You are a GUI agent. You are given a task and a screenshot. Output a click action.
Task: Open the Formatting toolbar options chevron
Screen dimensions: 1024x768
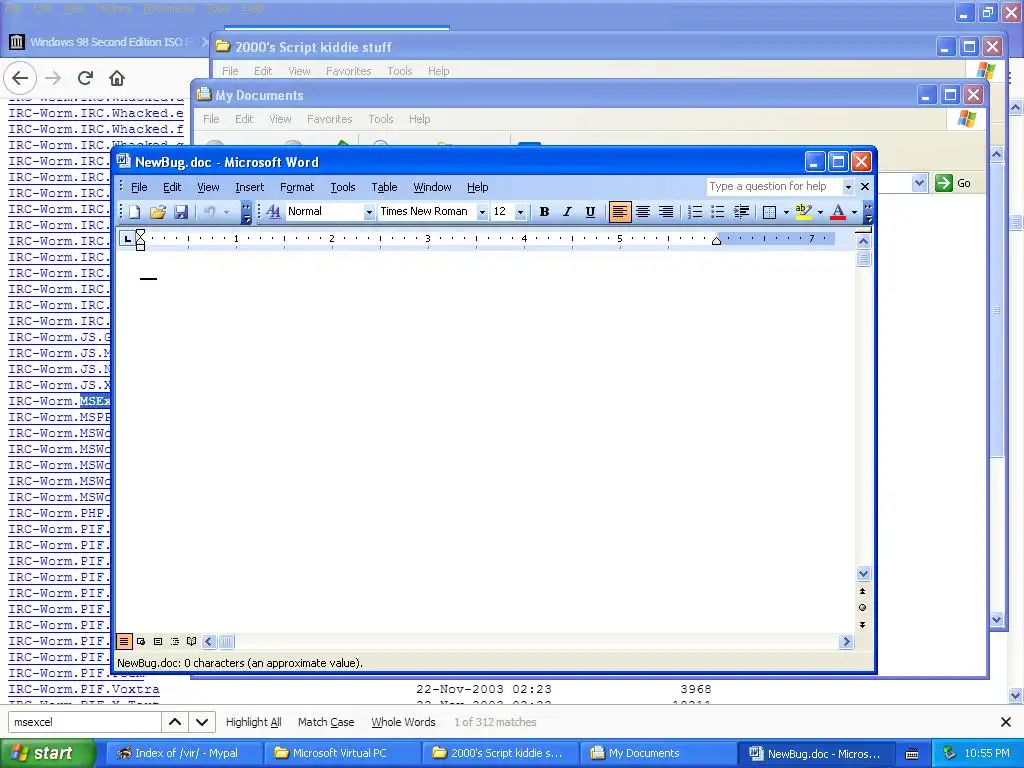point(868,212)
